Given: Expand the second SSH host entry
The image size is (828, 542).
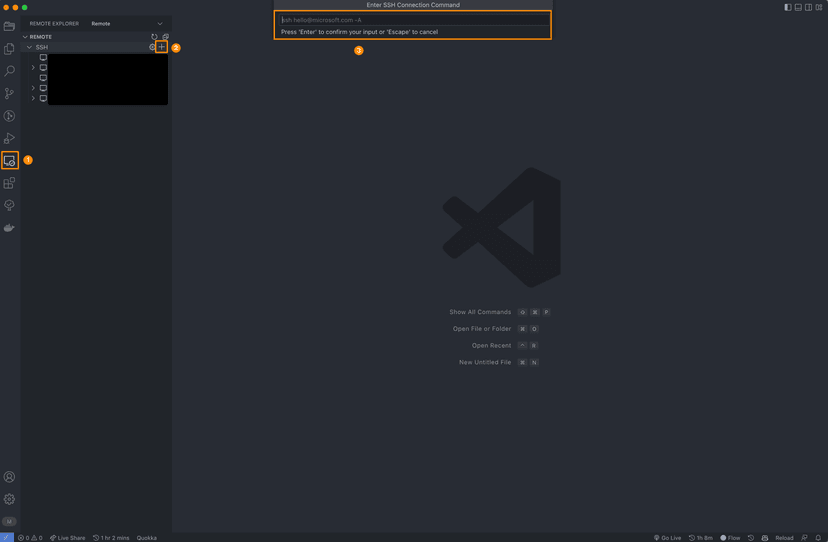Looking at the screenshot, I should point(33,68).
